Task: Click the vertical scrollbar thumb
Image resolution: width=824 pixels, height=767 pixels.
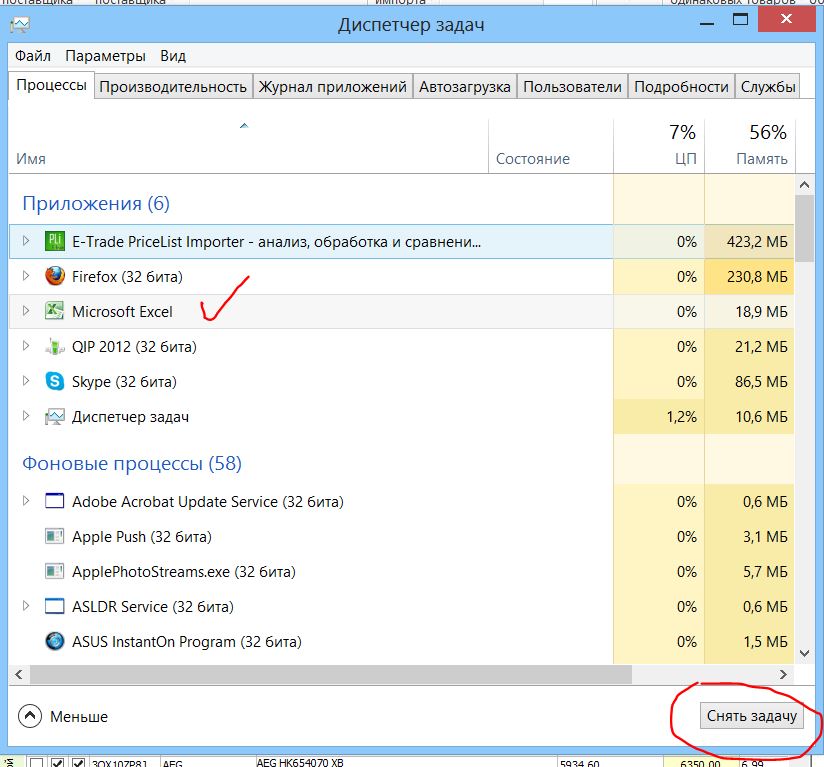Action: pyautogui.click(x=804, y=229)
